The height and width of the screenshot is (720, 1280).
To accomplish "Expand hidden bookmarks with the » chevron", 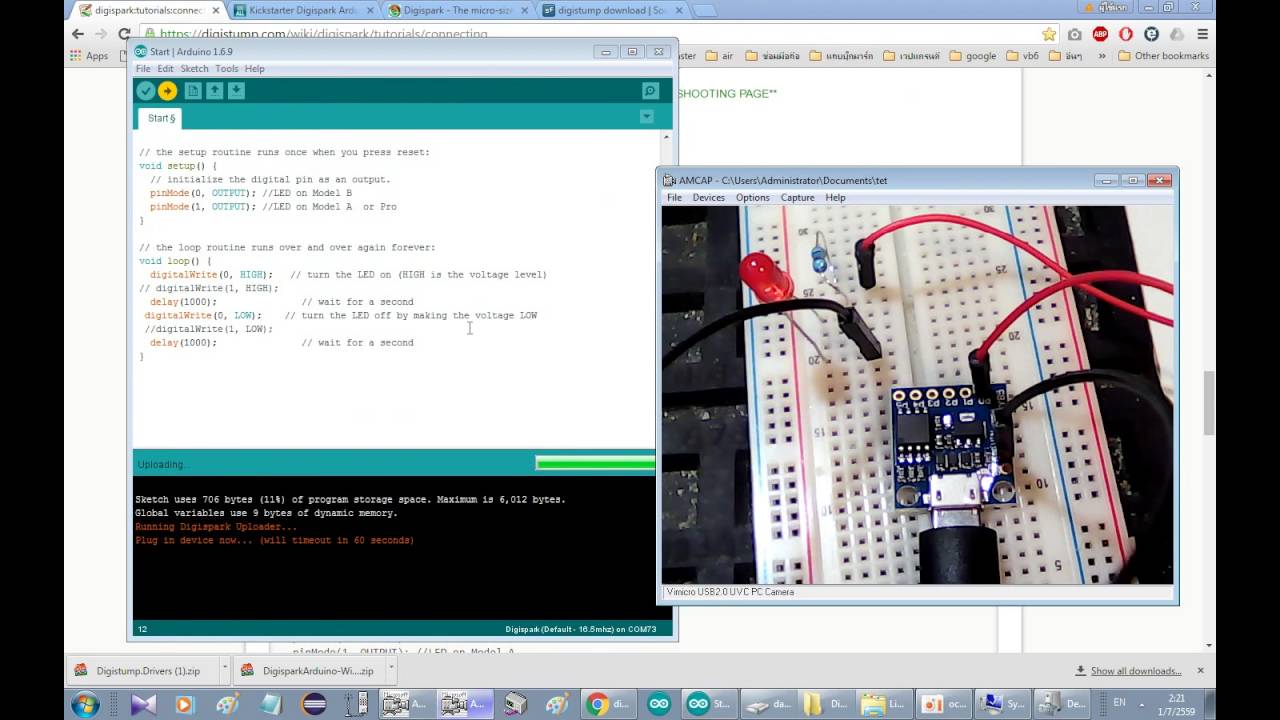I will (x=1102, y=56).
